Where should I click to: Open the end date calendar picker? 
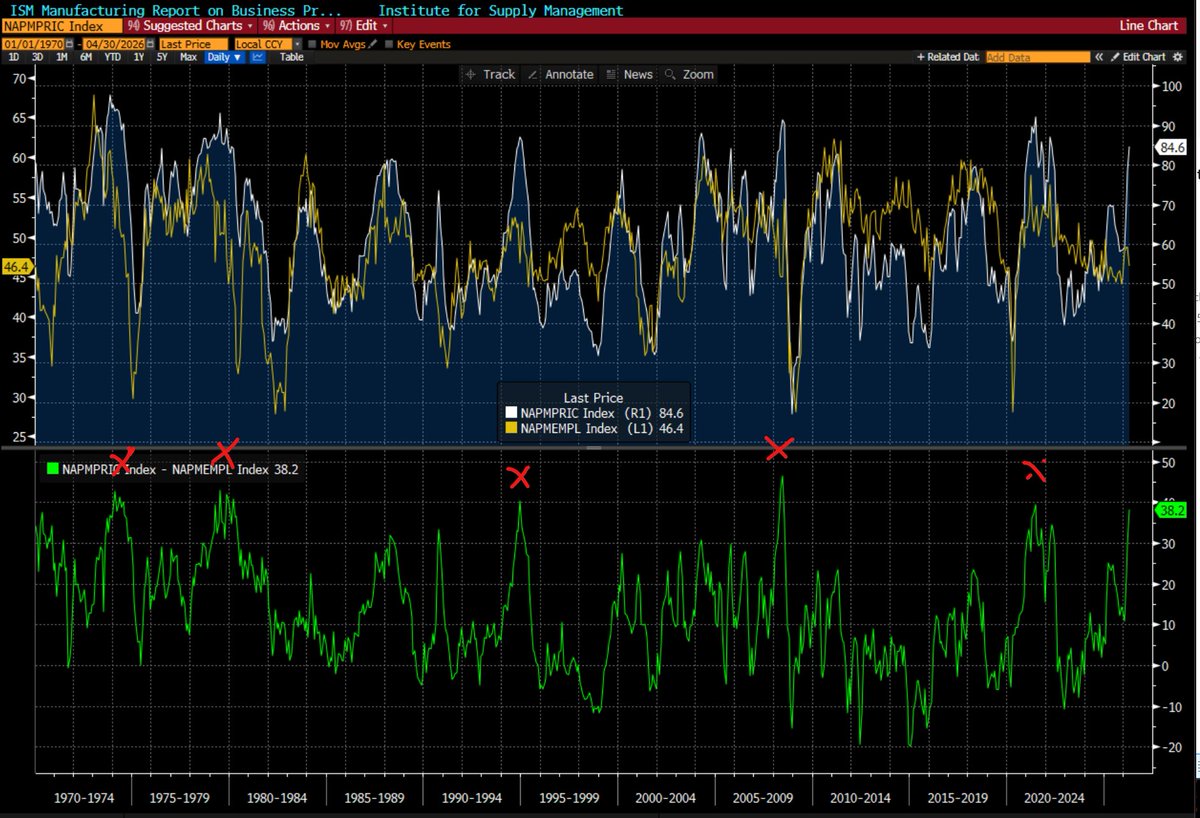[x=150, y=44]
